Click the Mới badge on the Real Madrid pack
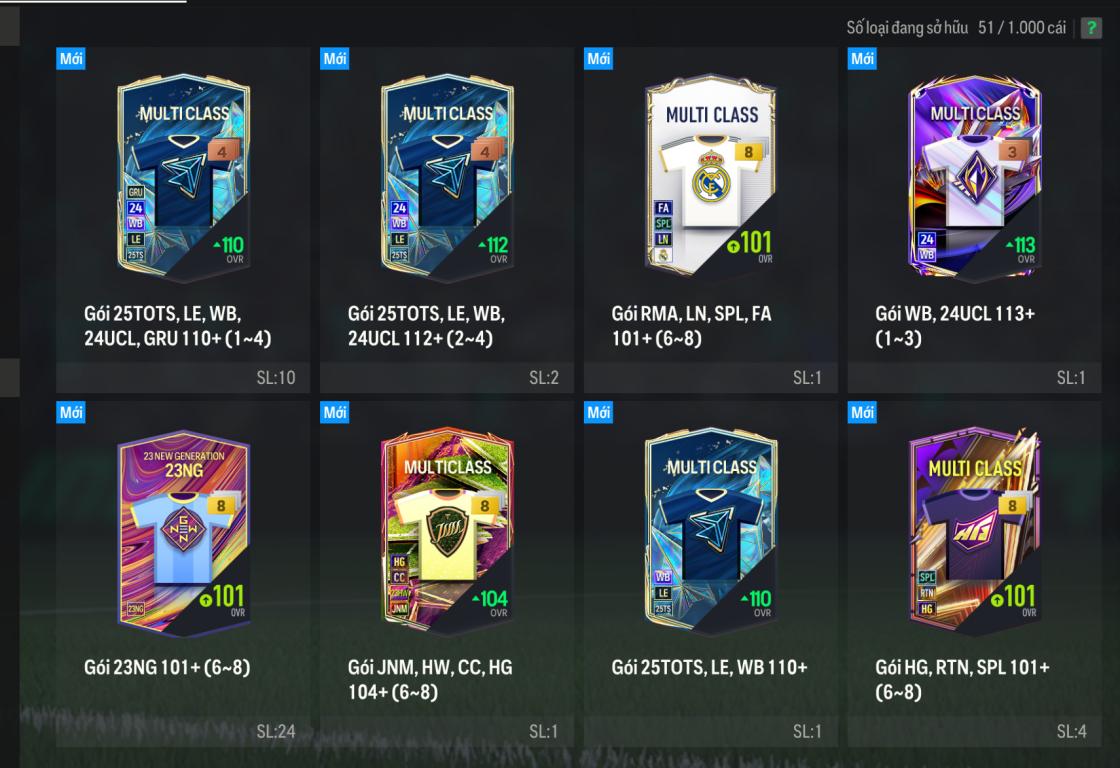Viewport: 1120px width, 768px height. coord(598,59)
